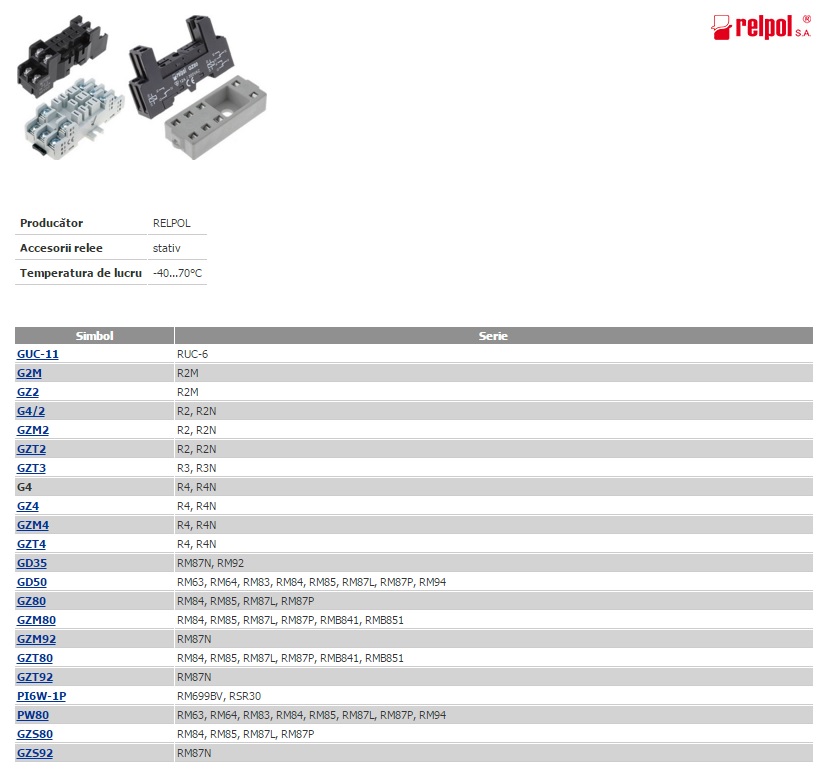
Task: Click the RELPOL producer value
Action: pyautogui.click(x=172, y=223)
